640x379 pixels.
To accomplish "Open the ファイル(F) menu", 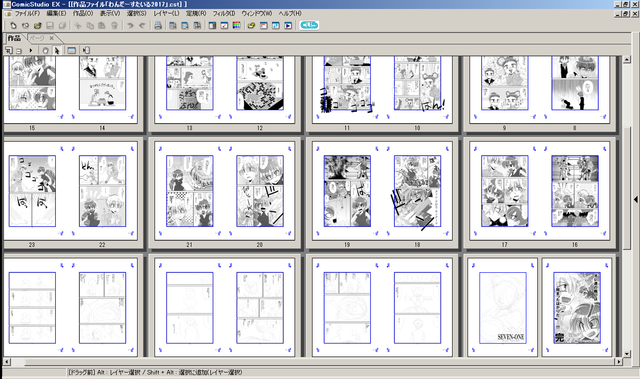I will click(27, 13).
